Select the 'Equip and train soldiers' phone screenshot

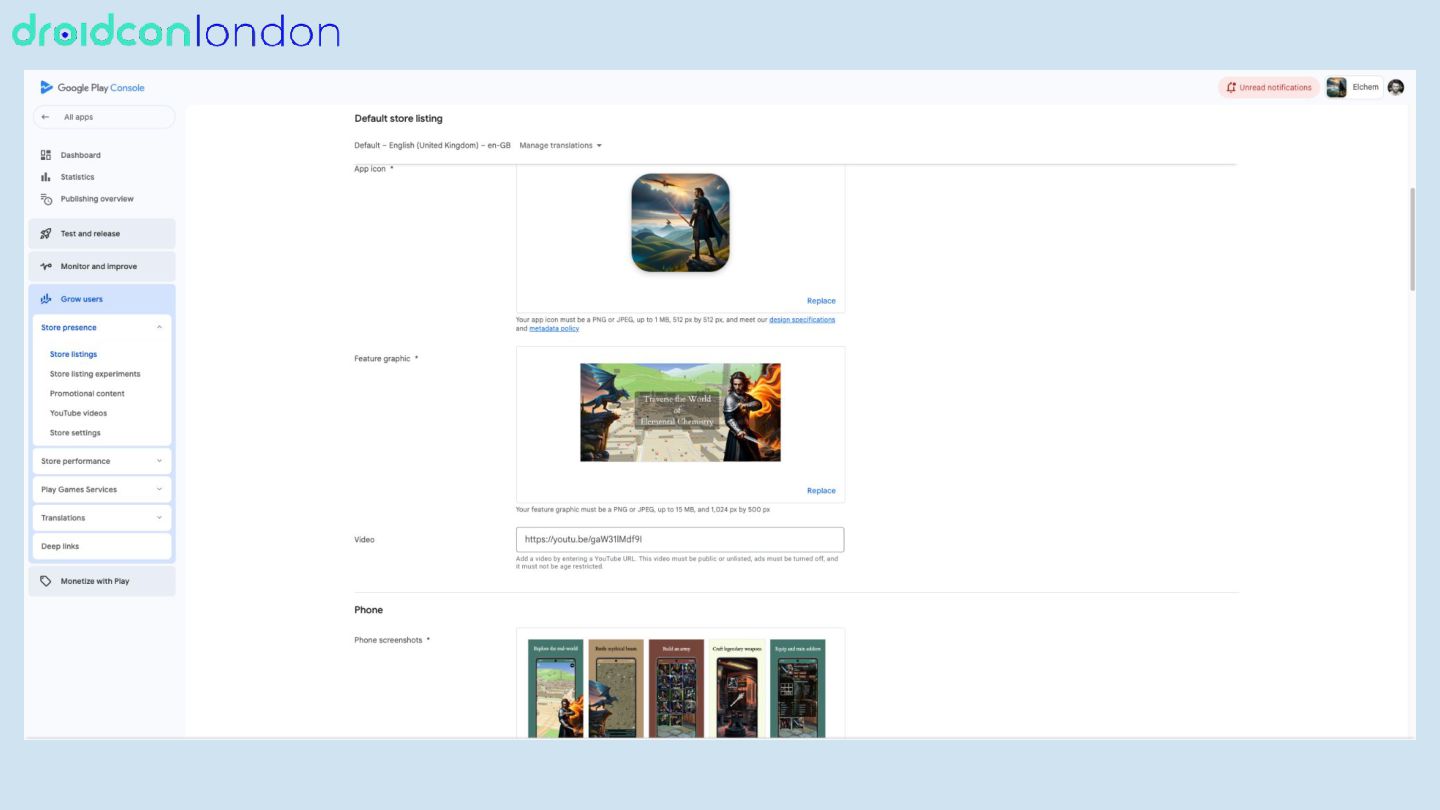click(x=797, y=689)
